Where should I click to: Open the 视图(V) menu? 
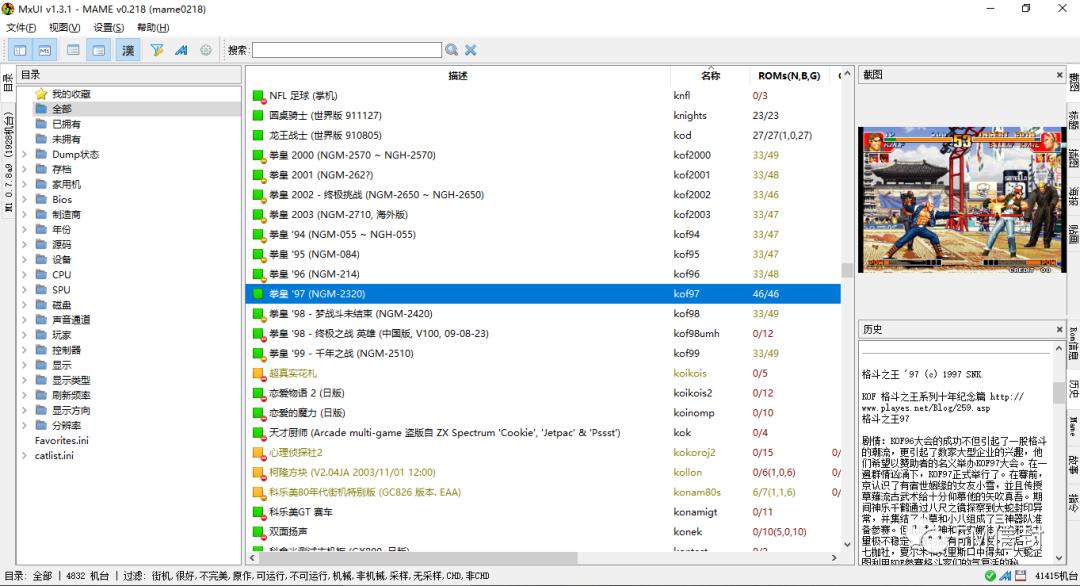(65, 27)
